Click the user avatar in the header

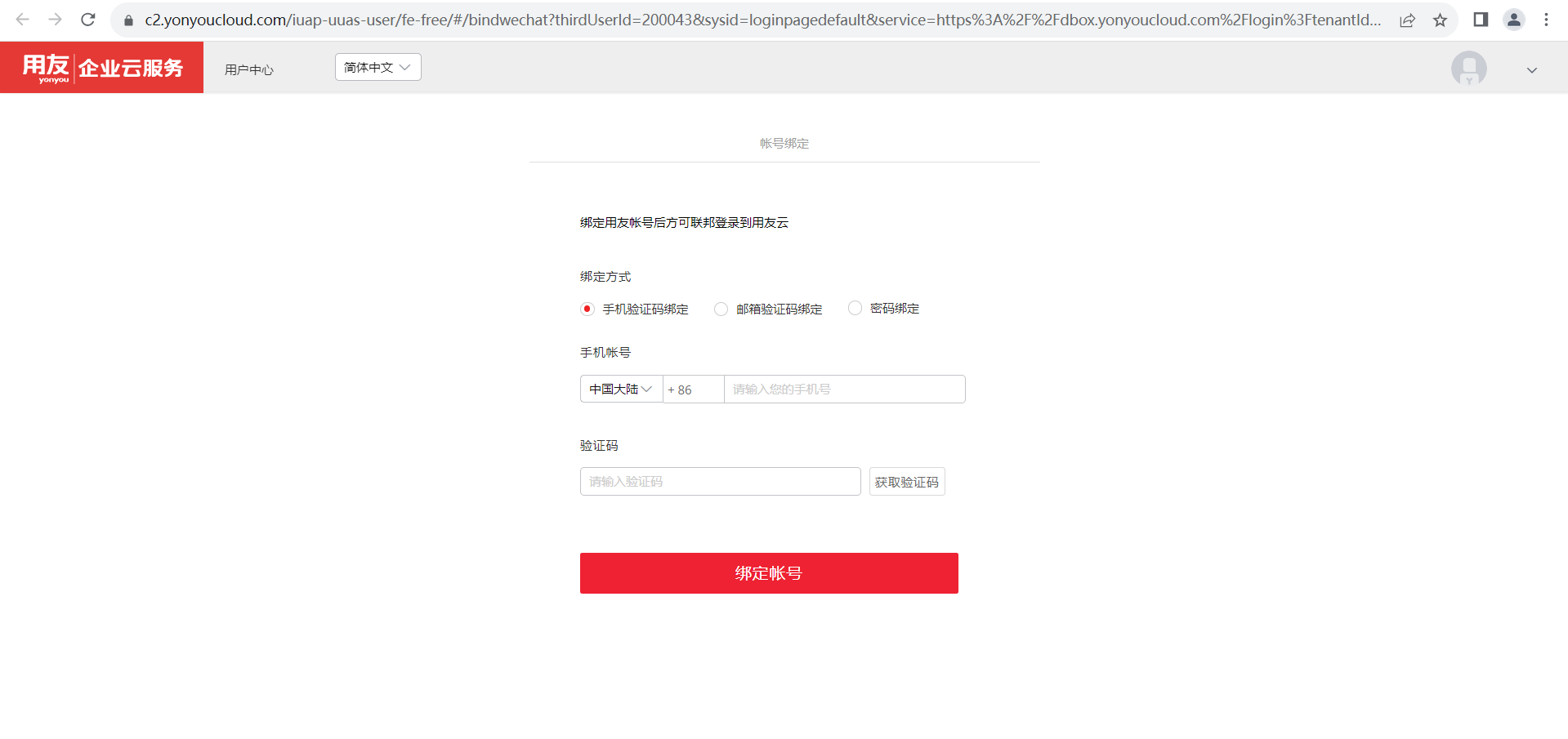(1468, 69)
